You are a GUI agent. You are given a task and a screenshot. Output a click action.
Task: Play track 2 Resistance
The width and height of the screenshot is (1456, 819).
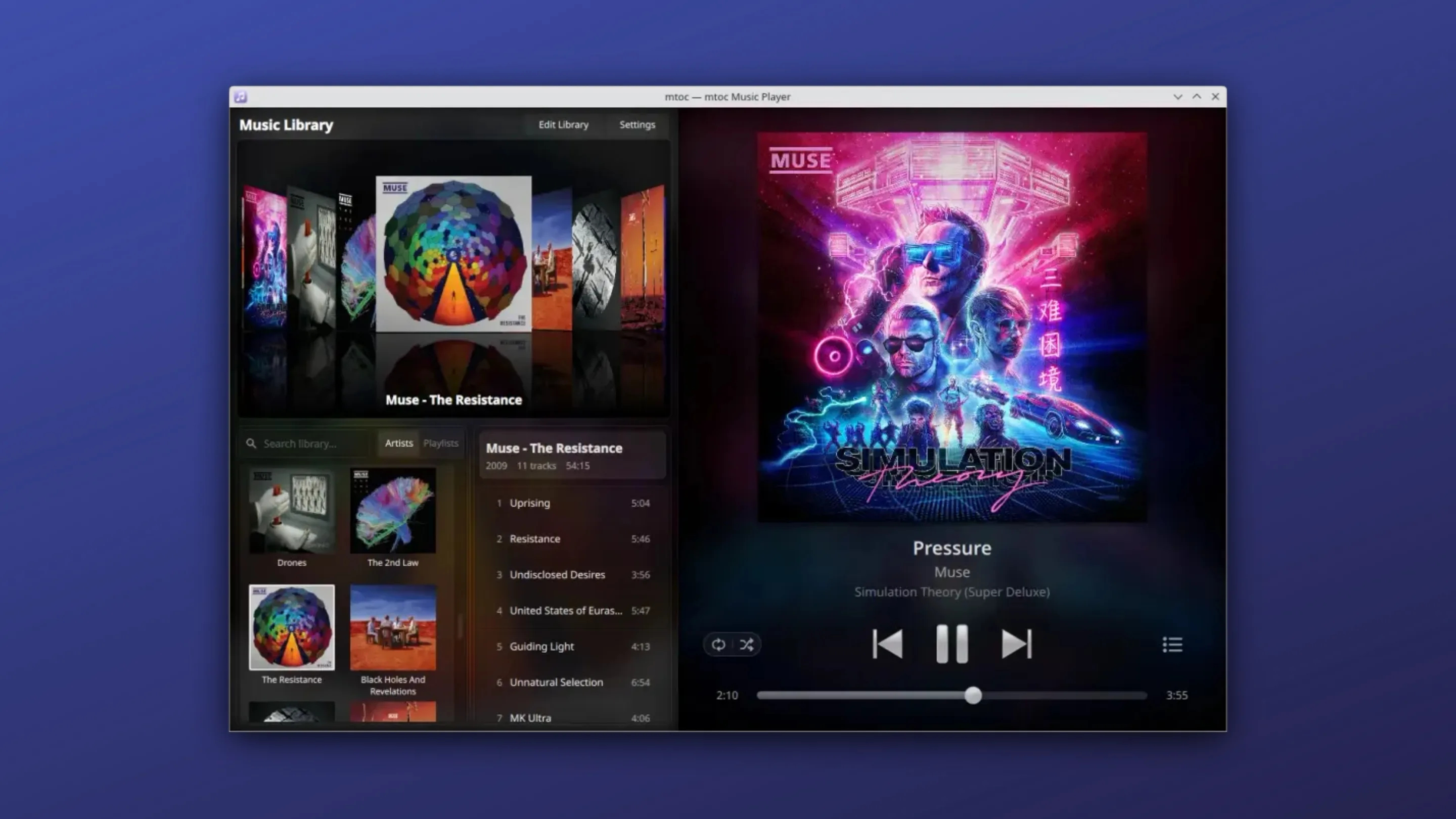tap(573, 538)
